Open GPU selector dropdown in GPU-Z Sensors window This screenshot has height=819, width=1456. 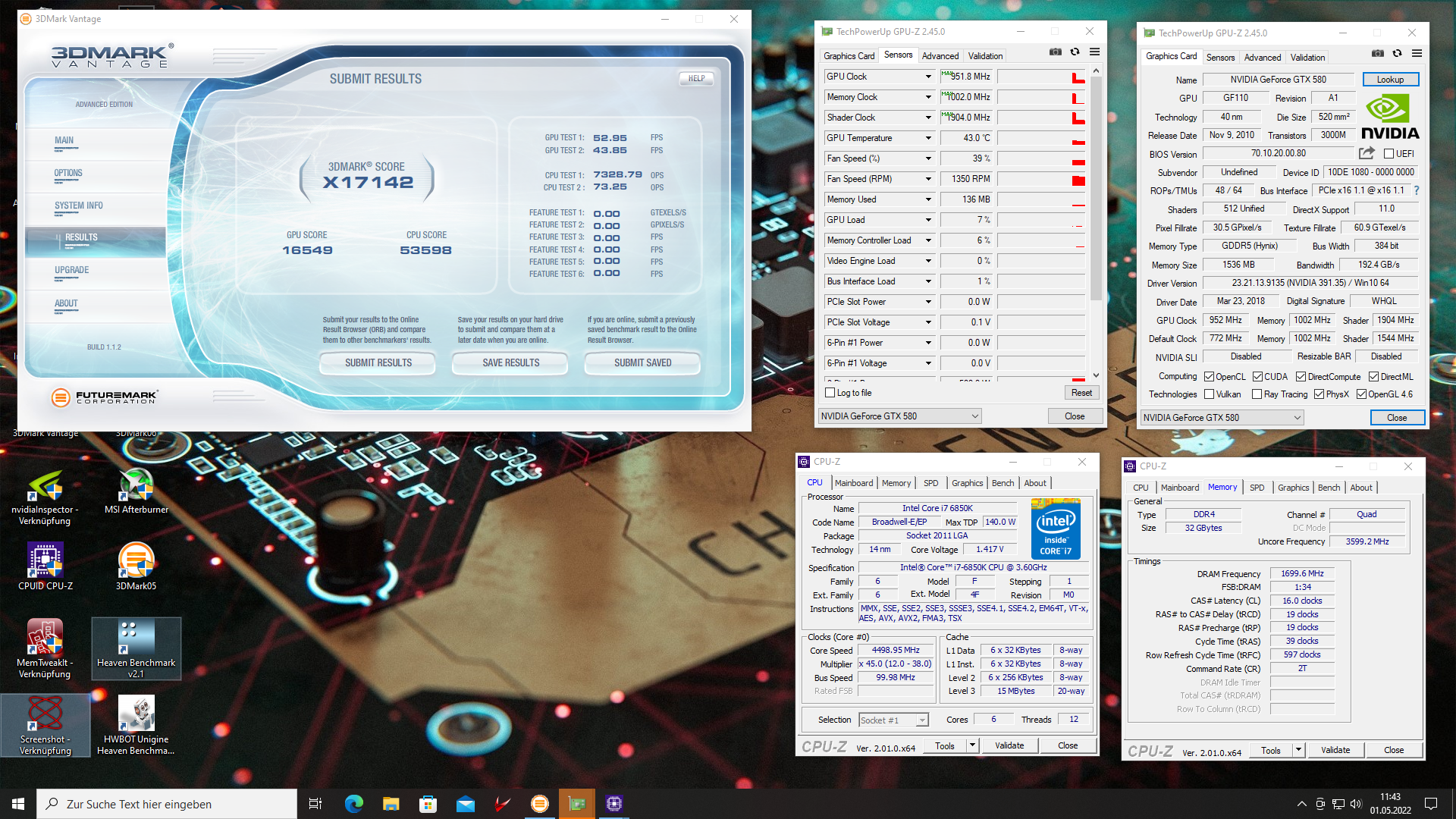(x=899, y=416)
